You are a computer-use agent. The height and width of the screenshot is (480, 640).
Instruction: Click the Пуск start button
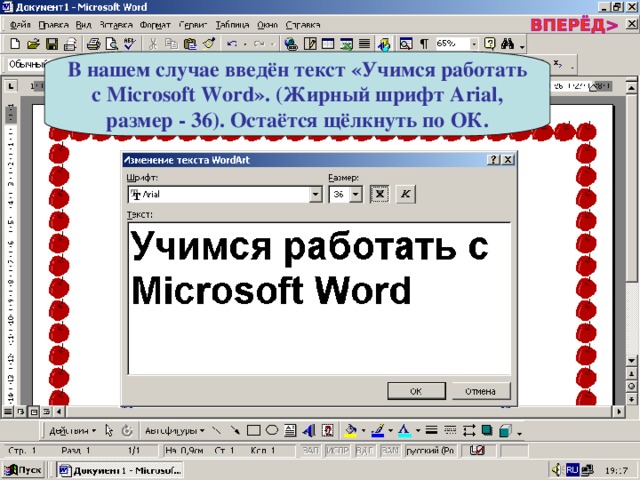point(24,471)
